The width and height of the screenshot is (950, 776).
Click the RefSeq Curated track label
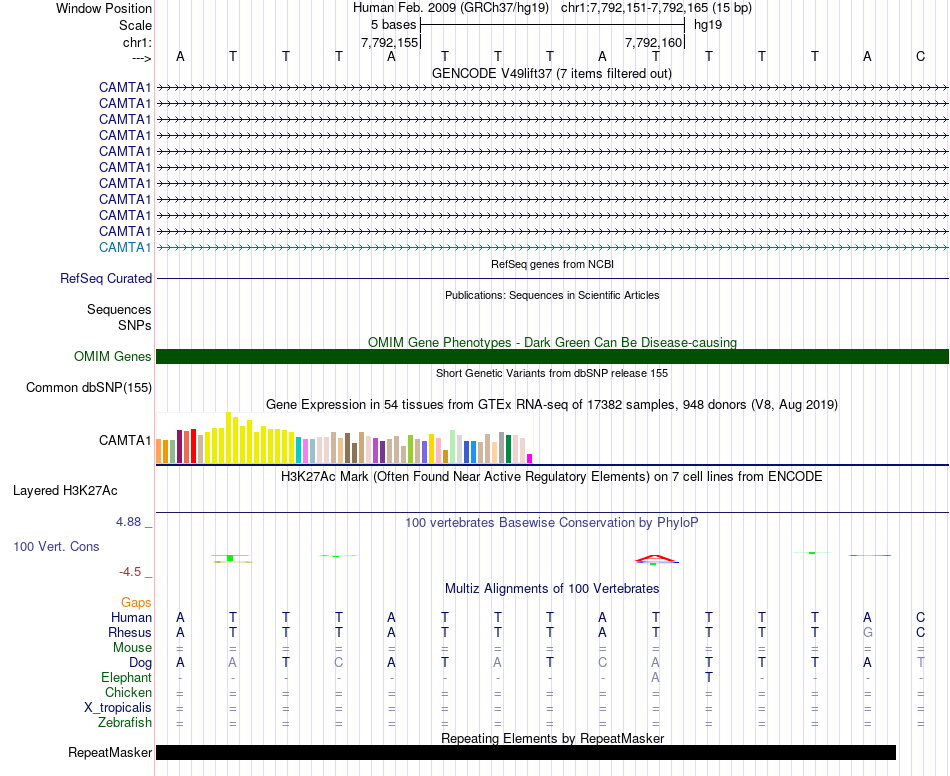click(x=105, y=279)
